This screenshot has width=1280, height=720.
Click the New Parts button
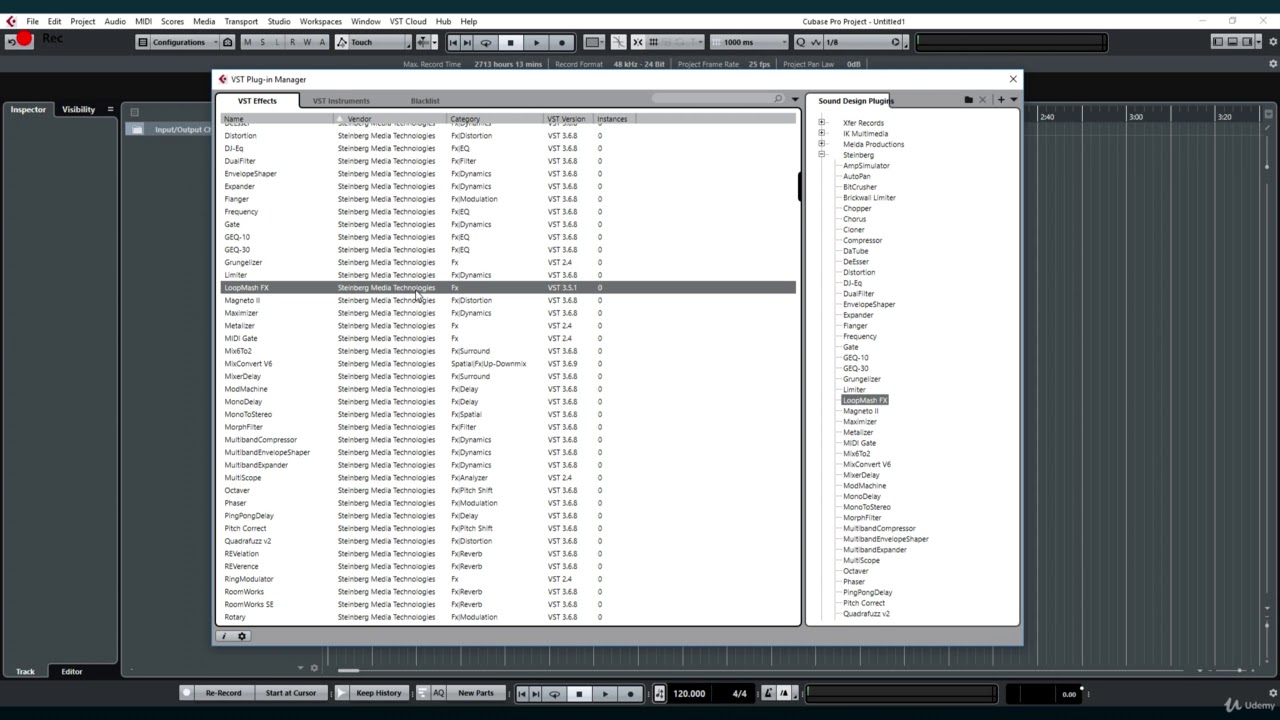[x=475, y=693]
